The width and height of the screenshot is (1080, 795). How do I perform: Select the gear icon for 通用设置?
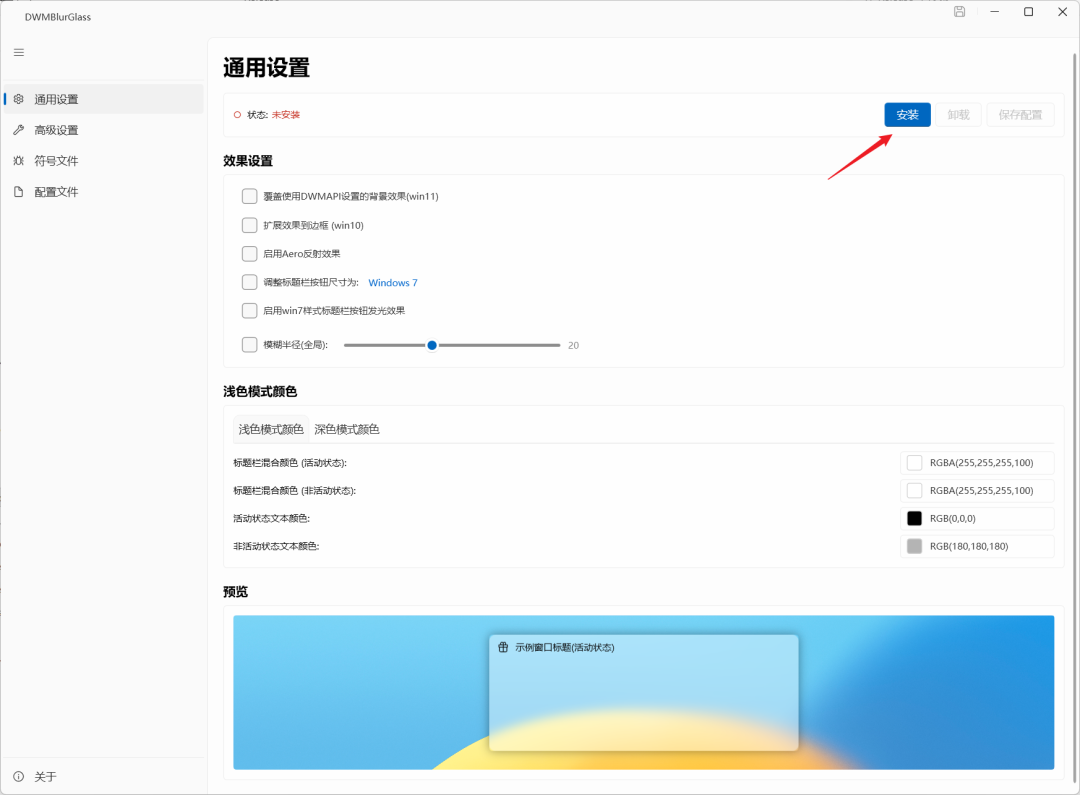pos(18,99)
